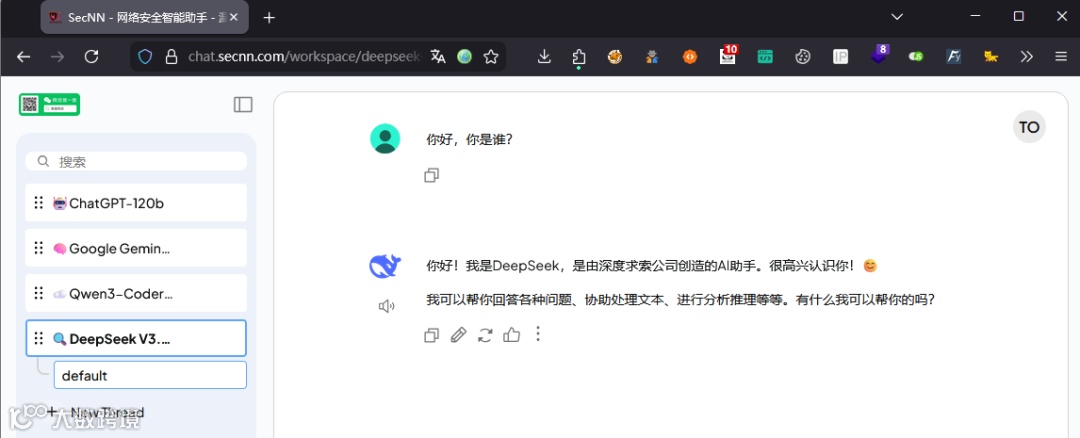This screenshot has width=1080, height=438.
Task: Open the Firefox downloads panel
Action: tap(544, 57)
